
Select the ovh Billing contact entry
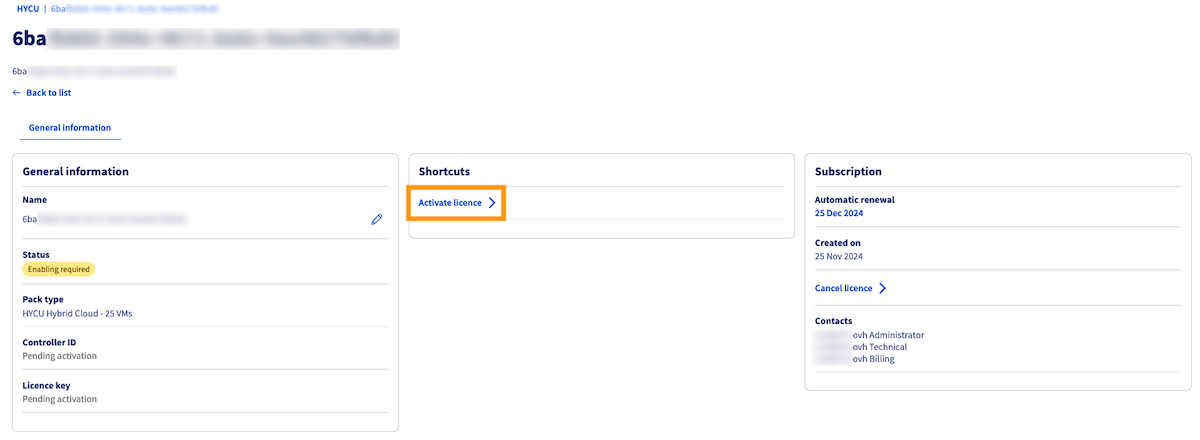pyautogui.click(x=873, y=359)
